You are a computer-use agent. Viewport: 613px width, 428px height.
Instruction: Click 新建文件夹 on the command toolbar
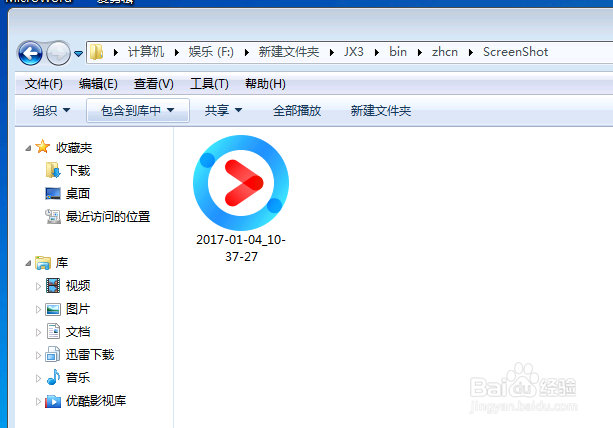pyautogui.click(x=380, y=111)
